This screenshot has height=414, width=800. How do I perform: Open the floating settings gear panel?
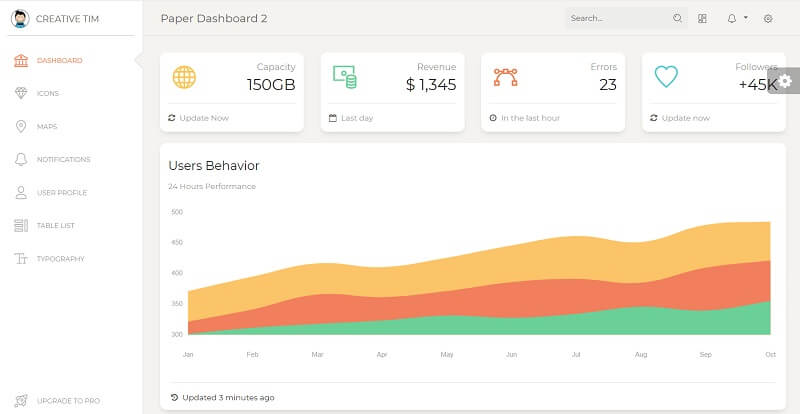pos(786,82)
